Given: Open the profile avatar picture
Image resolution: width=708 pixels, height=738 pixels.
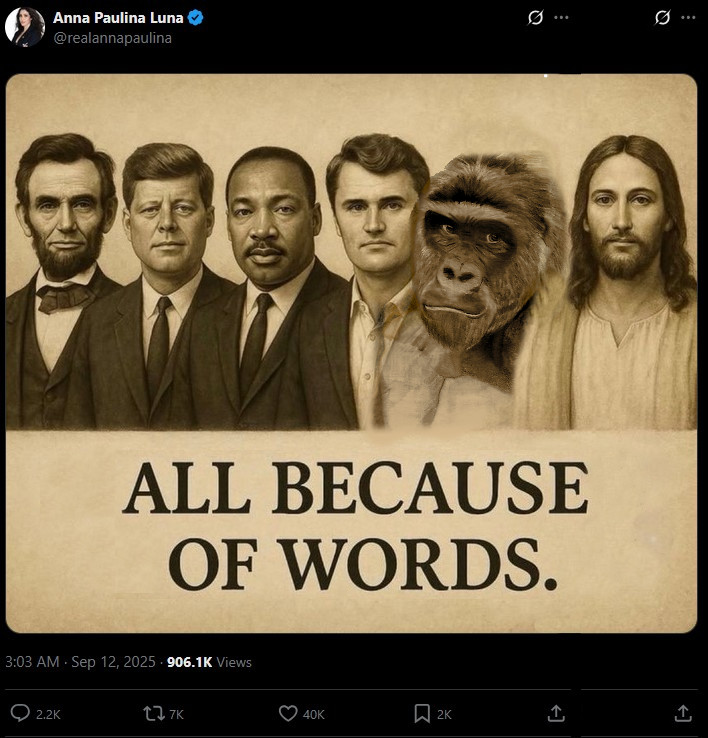Looking at the screenshot, I should tap(25, 27).
